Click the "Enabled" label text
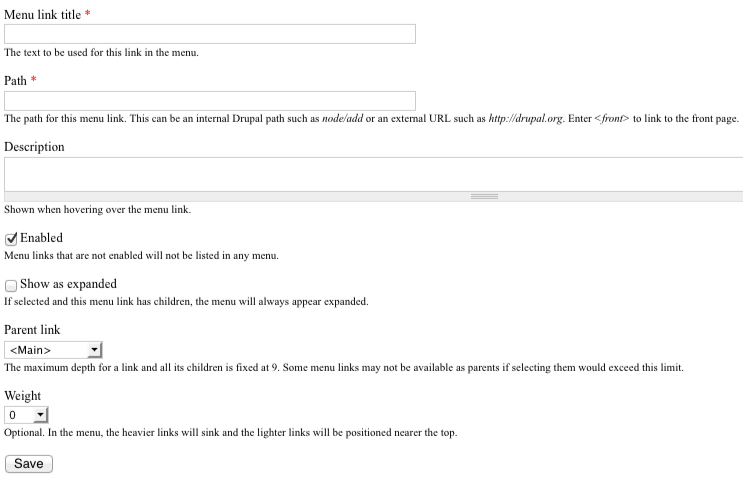Viewport: 743px width, 480px height. 41,238
